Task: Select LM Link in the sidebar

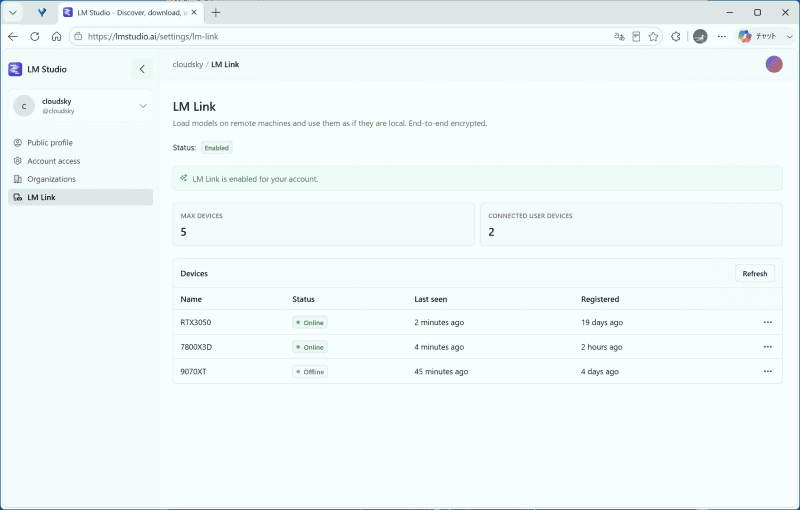Action: 81,197
